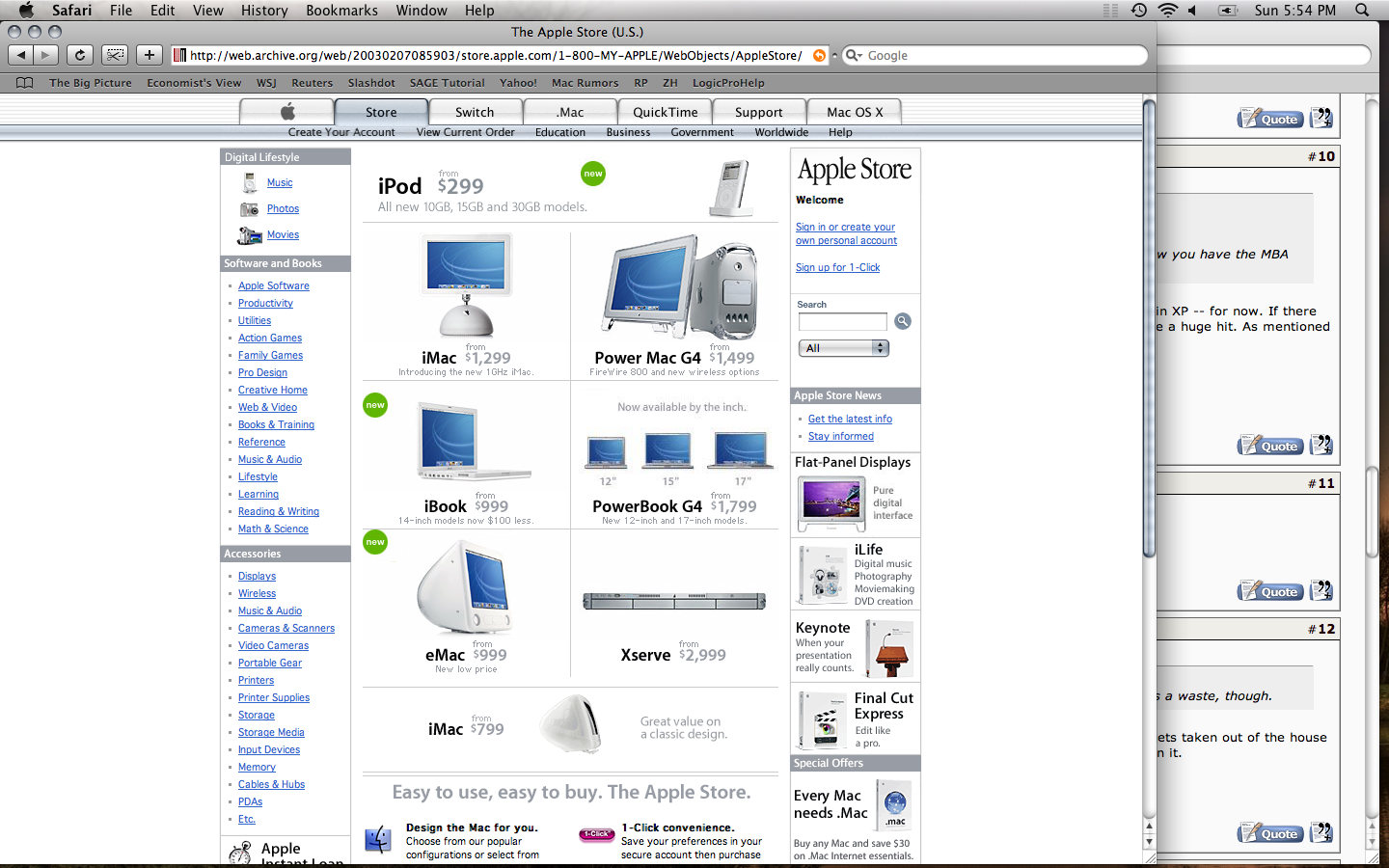Click the Movies camcorder icon in sidebar
Screen dimensions: 1389x868
250,235
